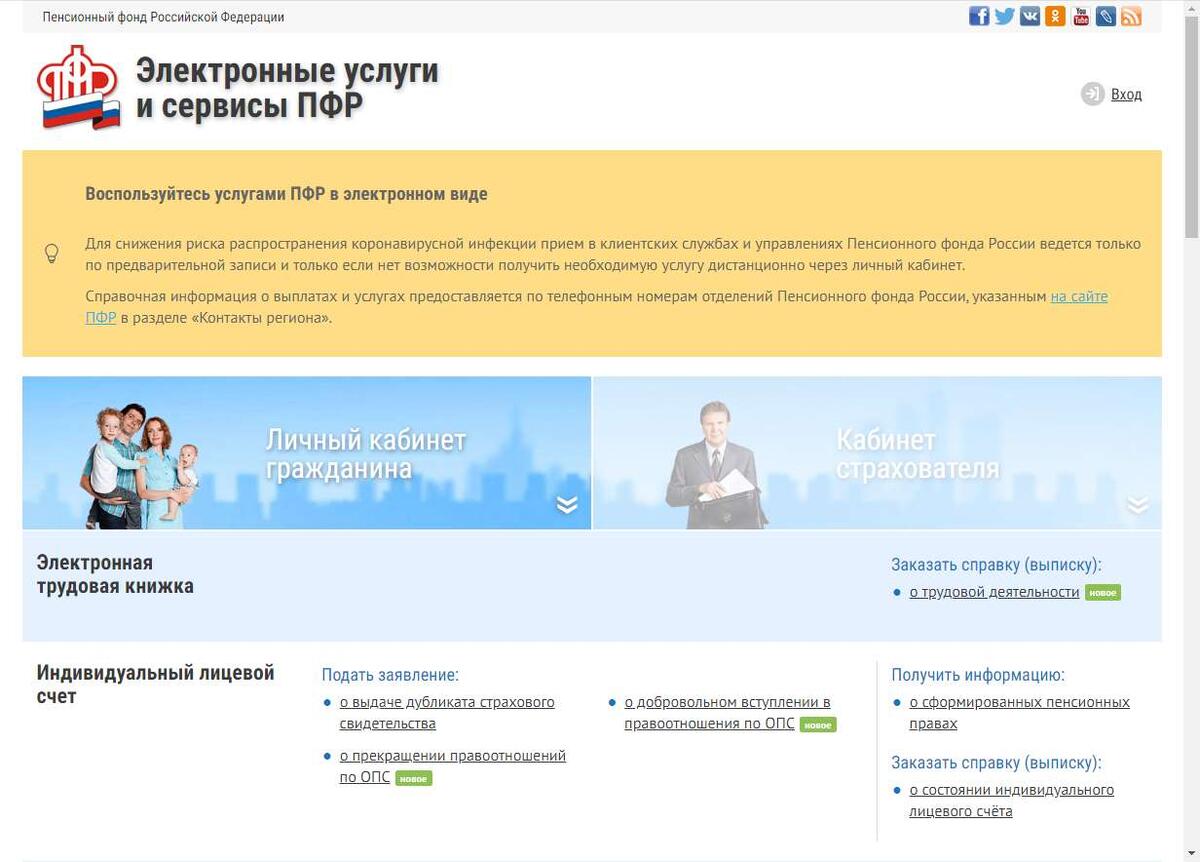The width and height of the screenshot is (1200, 862).
Task: Open the Twitter social icon
Action: tap(1004, 15)
